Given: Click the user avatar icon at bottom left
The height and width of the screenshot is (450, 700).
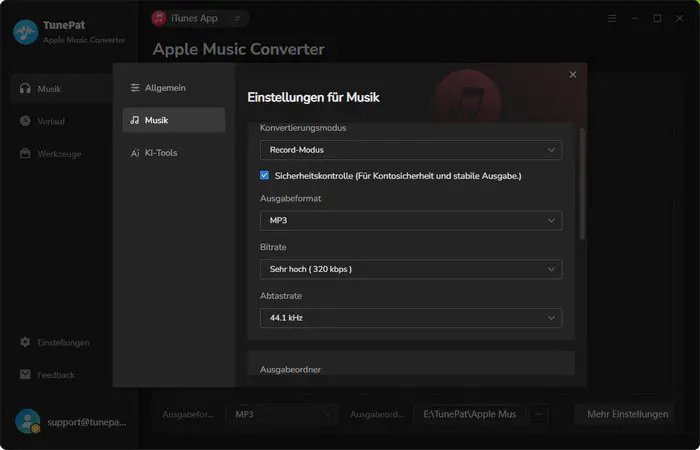Looking at the screenshot, I should click(x=28, y=421).
